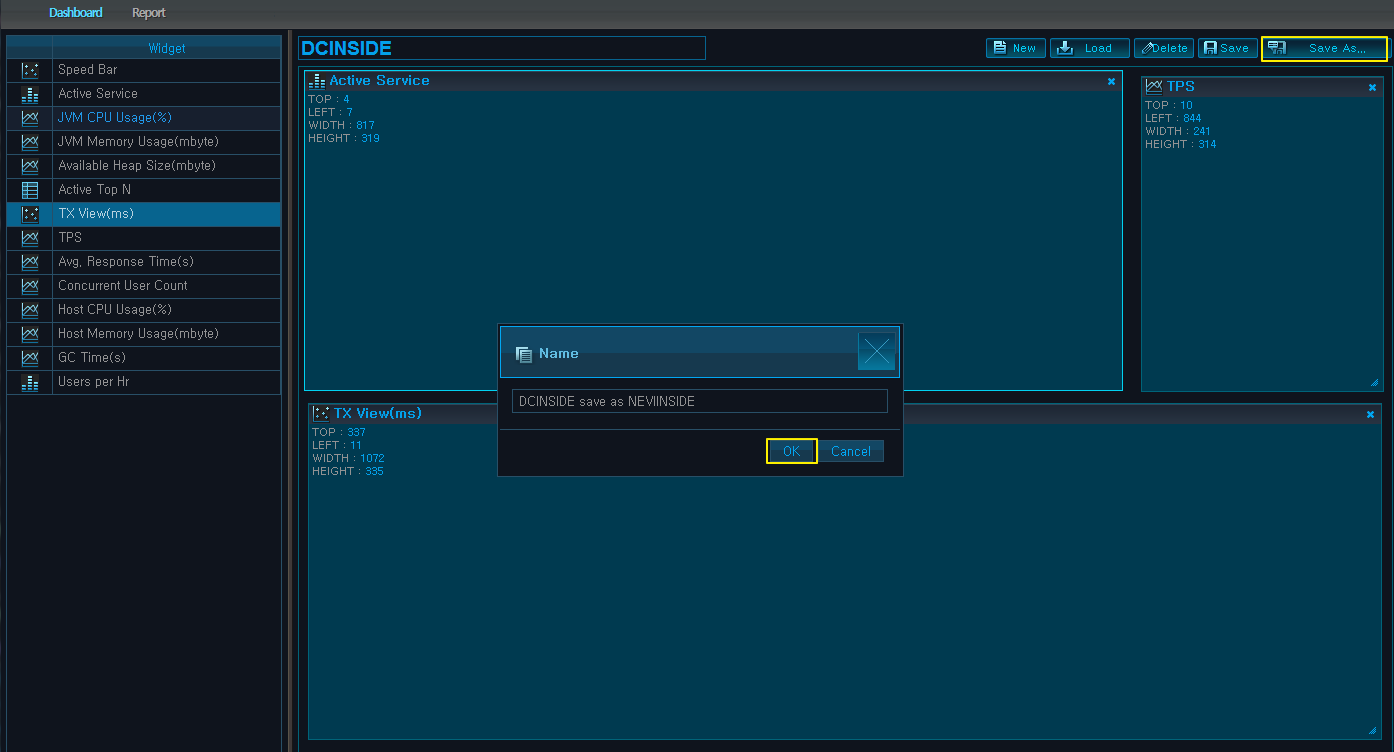Click the GC Time(s) chart icon

pos(30,358)
